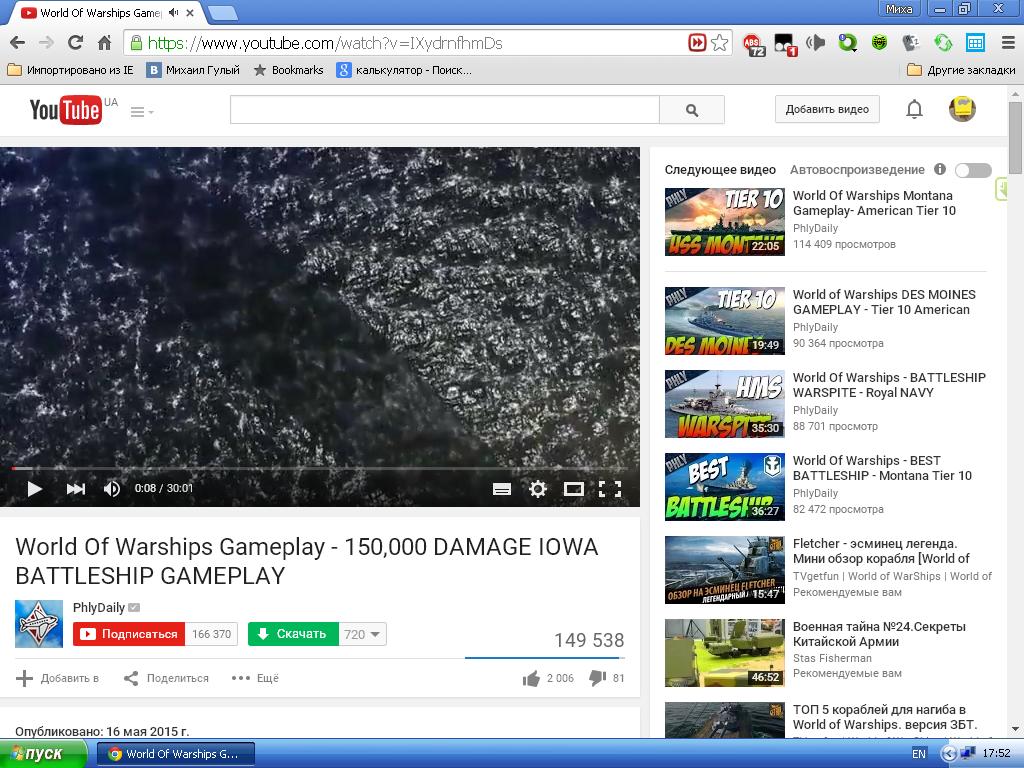This screenshot has width=1024, height=768.
Task: Click the video progress bar
Action: [320, 468]
